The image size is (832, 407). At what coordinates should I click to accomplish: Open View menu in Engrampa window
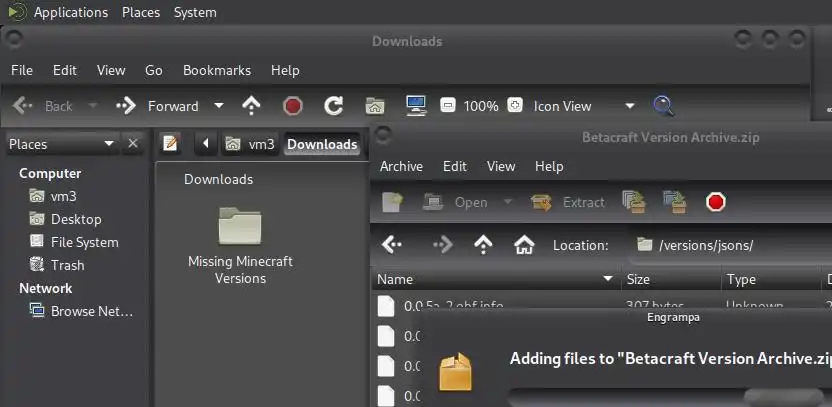point(501,166)
